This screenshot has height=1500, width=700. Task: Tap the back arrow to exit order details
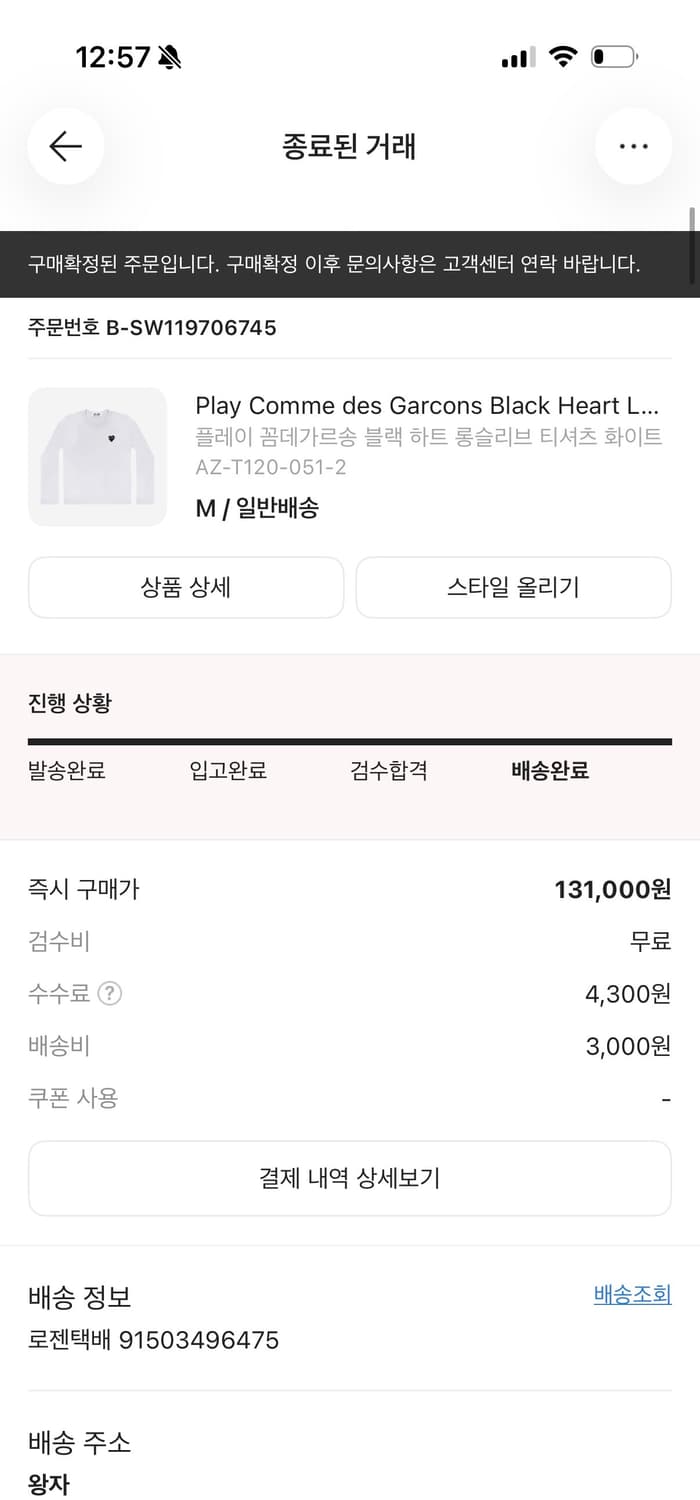[x=64, y=146]
